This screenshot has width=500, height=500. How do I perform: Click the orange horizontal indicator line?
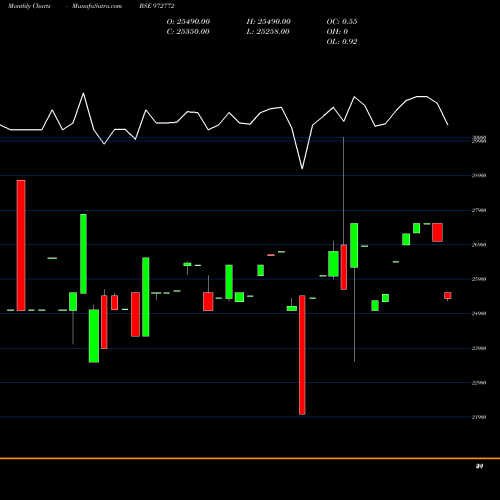click(x=250, y=459)
